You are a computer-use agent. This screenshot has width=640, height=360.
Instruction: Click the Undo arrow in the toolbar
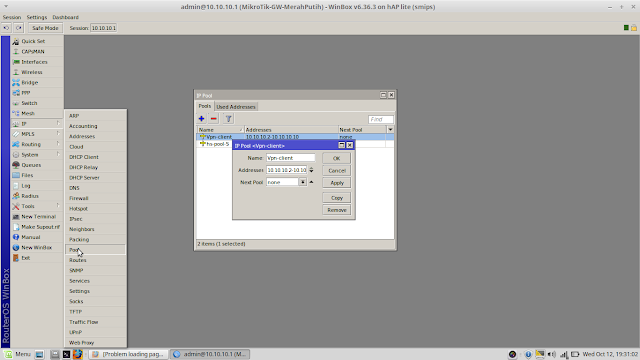coord(7,28)
